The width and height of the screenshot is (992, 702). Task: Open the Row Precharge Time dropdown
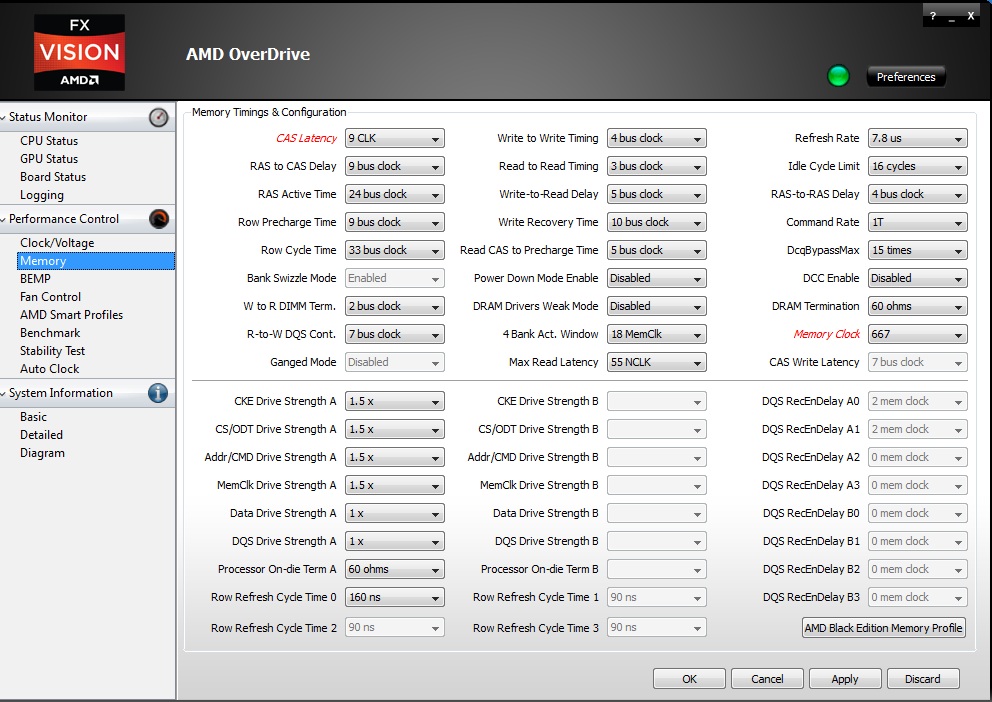[395, 222]
